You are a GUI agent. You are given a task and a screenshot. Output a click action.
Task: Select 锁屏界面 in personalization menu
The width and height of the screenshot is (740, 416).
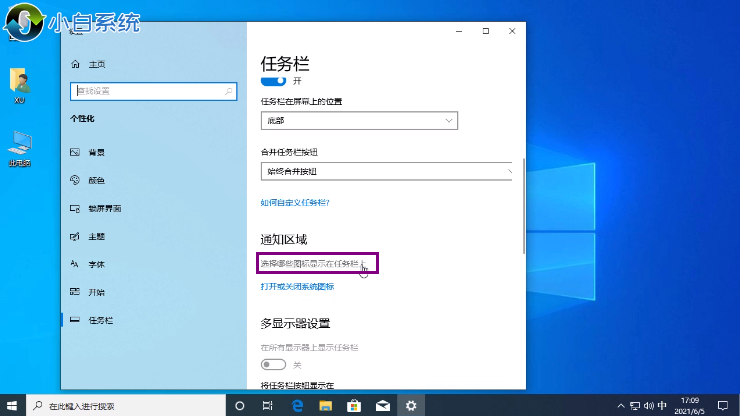105,208
